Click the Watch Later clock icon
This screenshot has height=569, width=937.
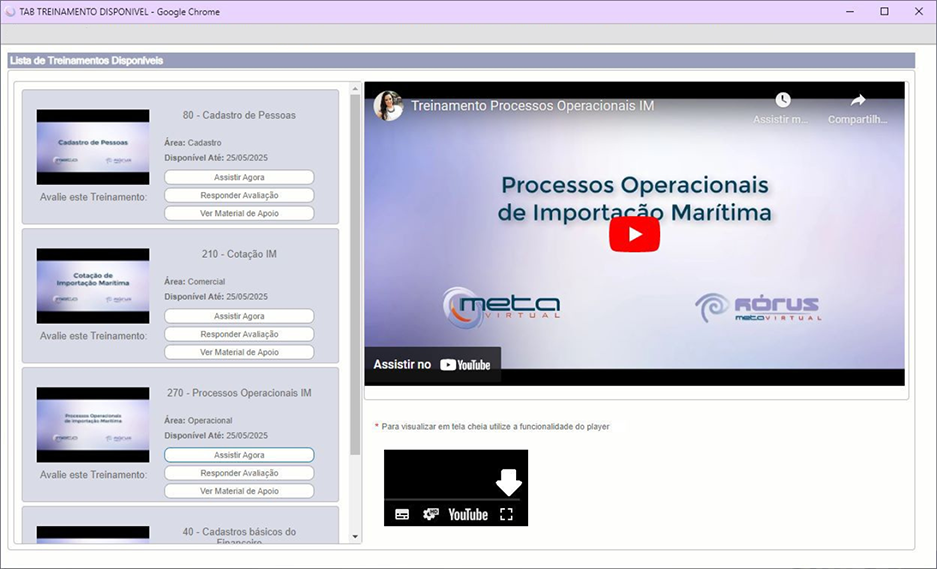click(x=782, y=100)
